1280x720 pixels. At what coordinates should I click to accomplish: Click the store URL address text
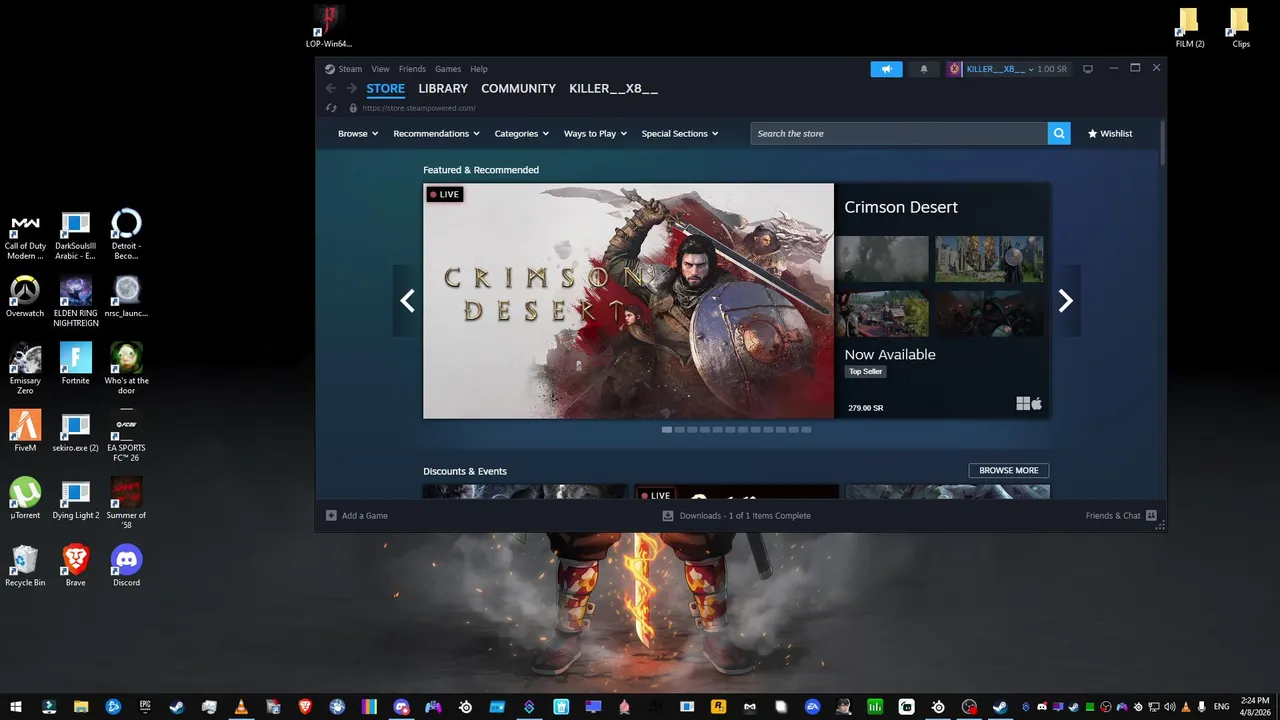point(419,108)
